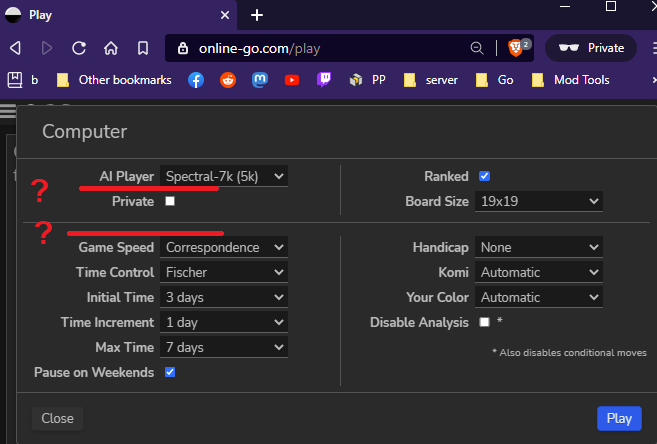Open the Twitch bookmark icon
This screenshot has width=657, height=444.
[x=324, y=80]
